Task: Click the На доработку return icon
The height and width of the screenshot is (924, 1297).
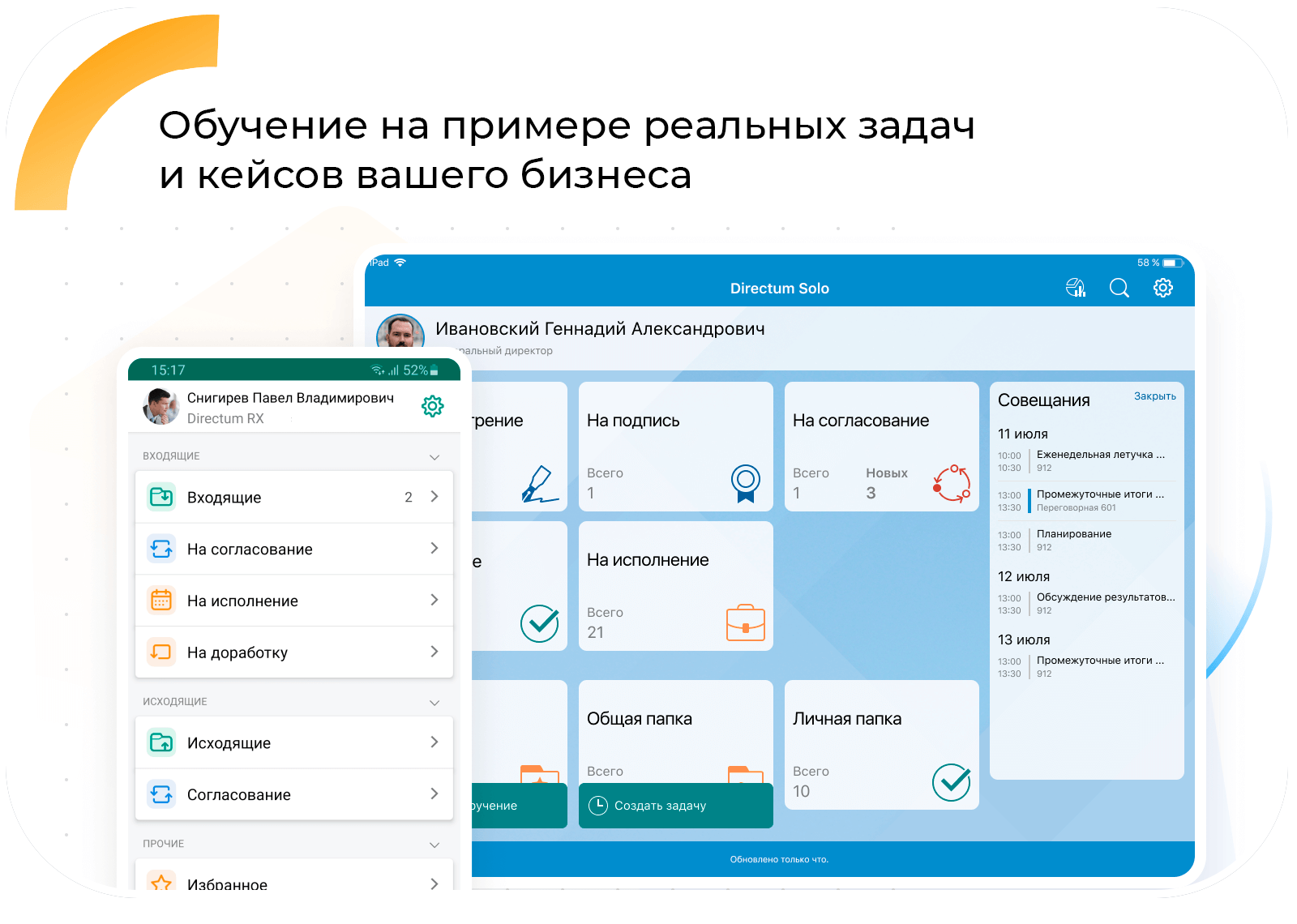Action: 161,652
